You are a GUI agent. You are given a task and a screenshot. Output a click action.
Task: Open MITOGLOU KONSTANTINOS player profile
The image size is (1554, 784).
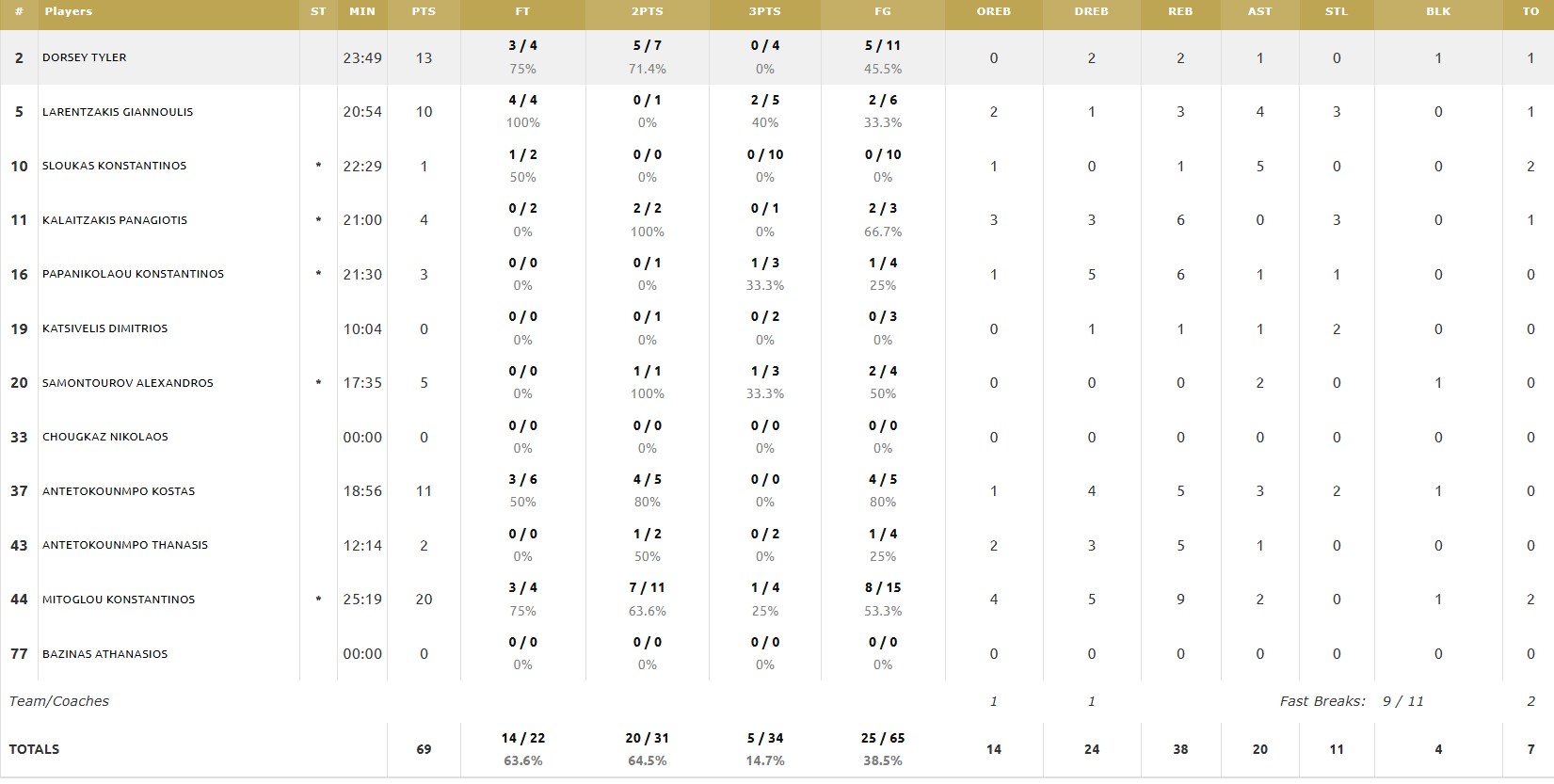pyautogui.click(x=119, y=600)
